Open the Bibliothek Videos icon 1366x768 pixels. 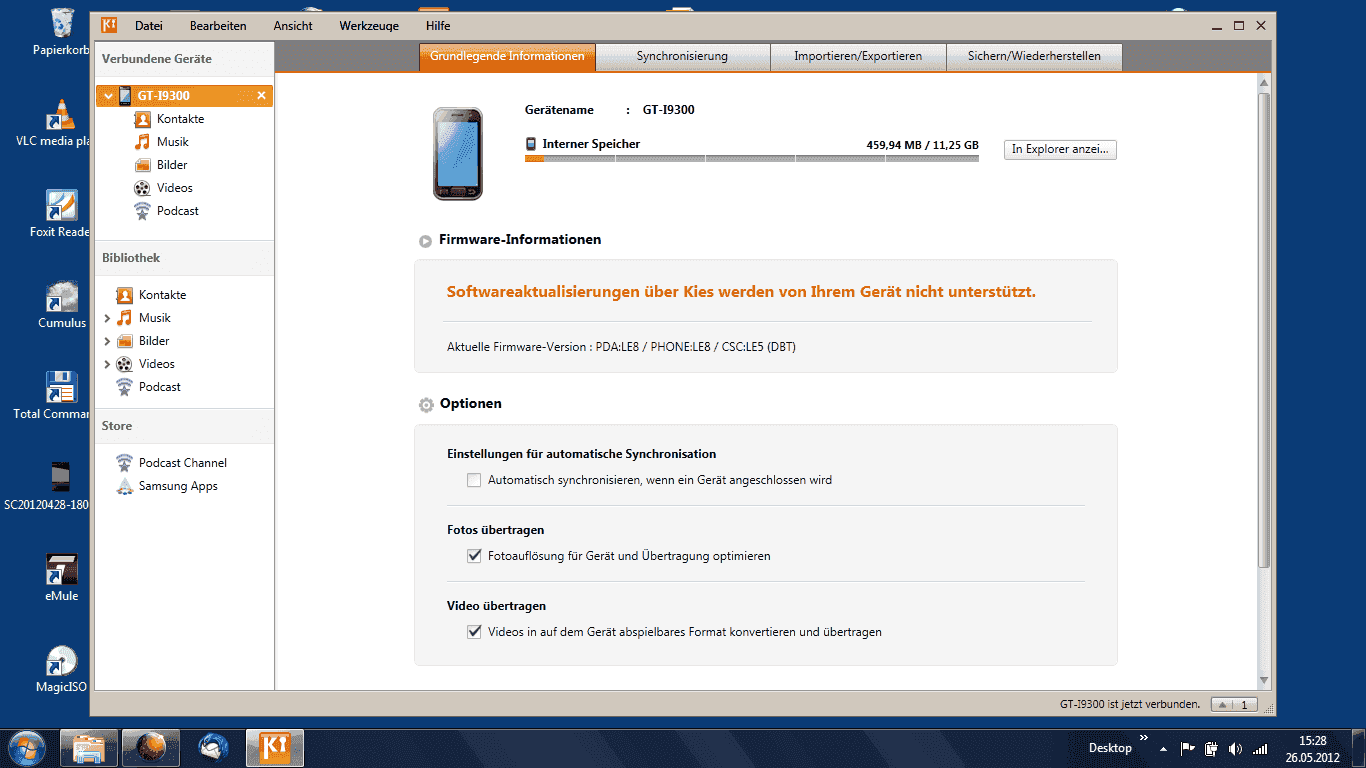click(124, 364)
